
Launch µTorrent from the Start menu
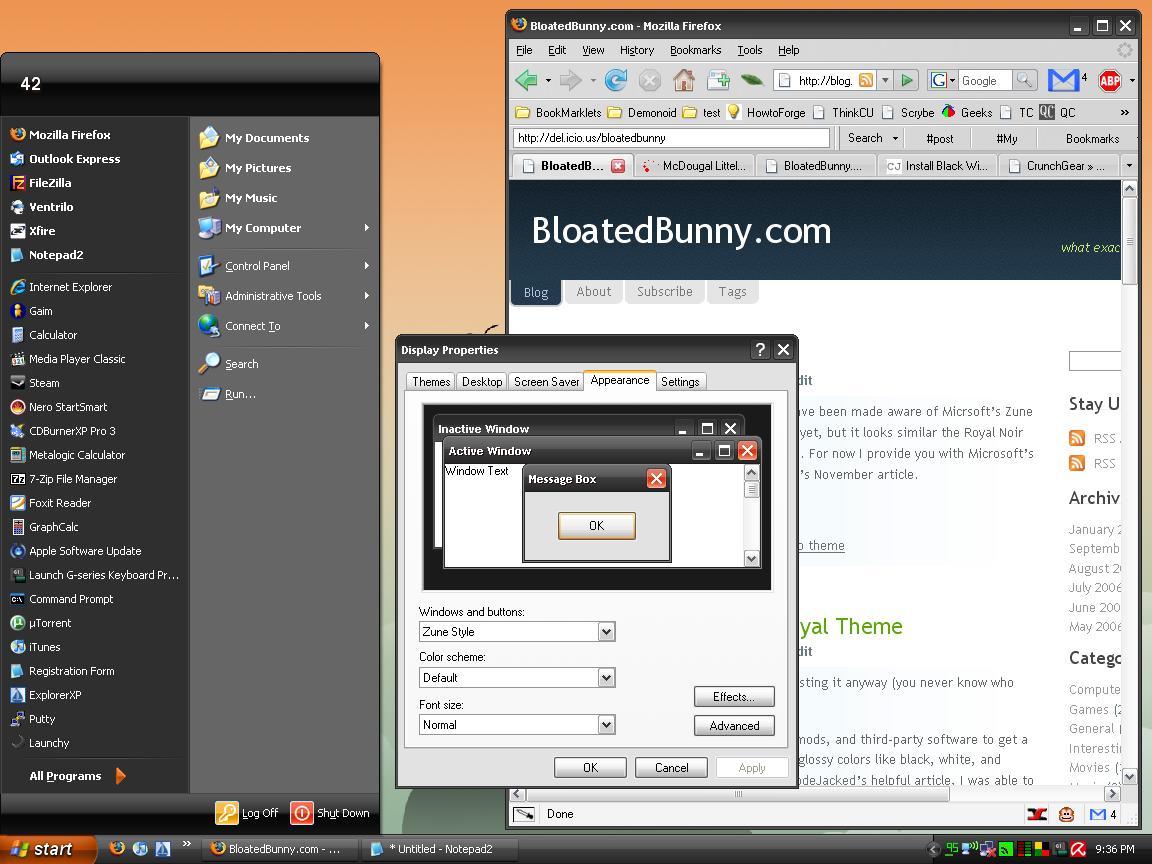click(41, 623)
